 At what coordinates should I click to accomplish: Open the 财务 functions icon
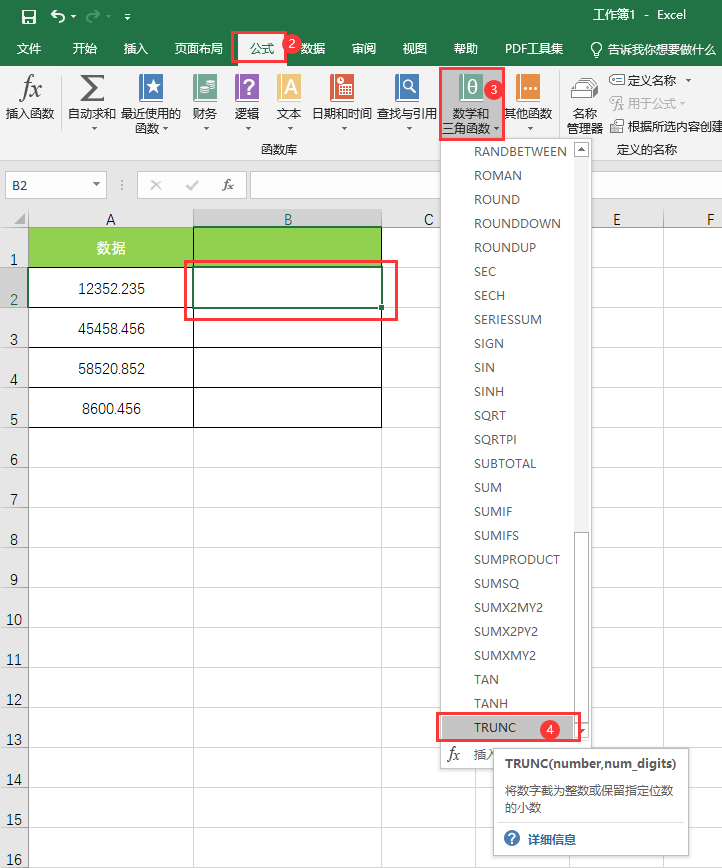tap(205, 88)
